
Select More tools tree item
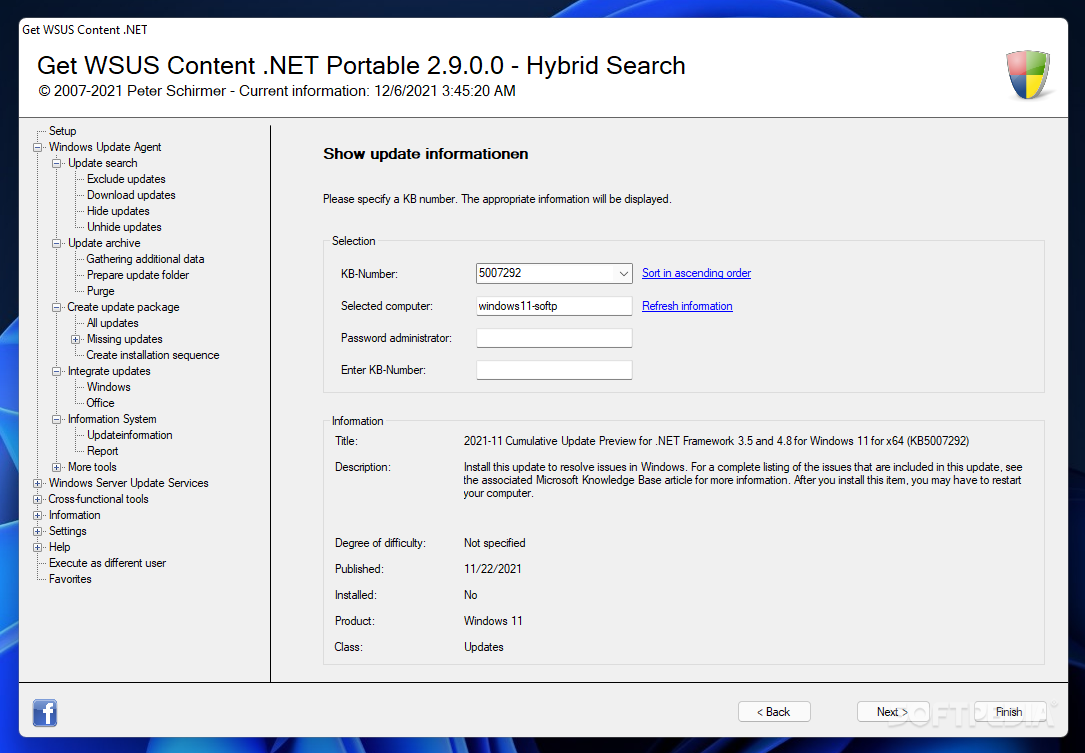coord(92,466)
